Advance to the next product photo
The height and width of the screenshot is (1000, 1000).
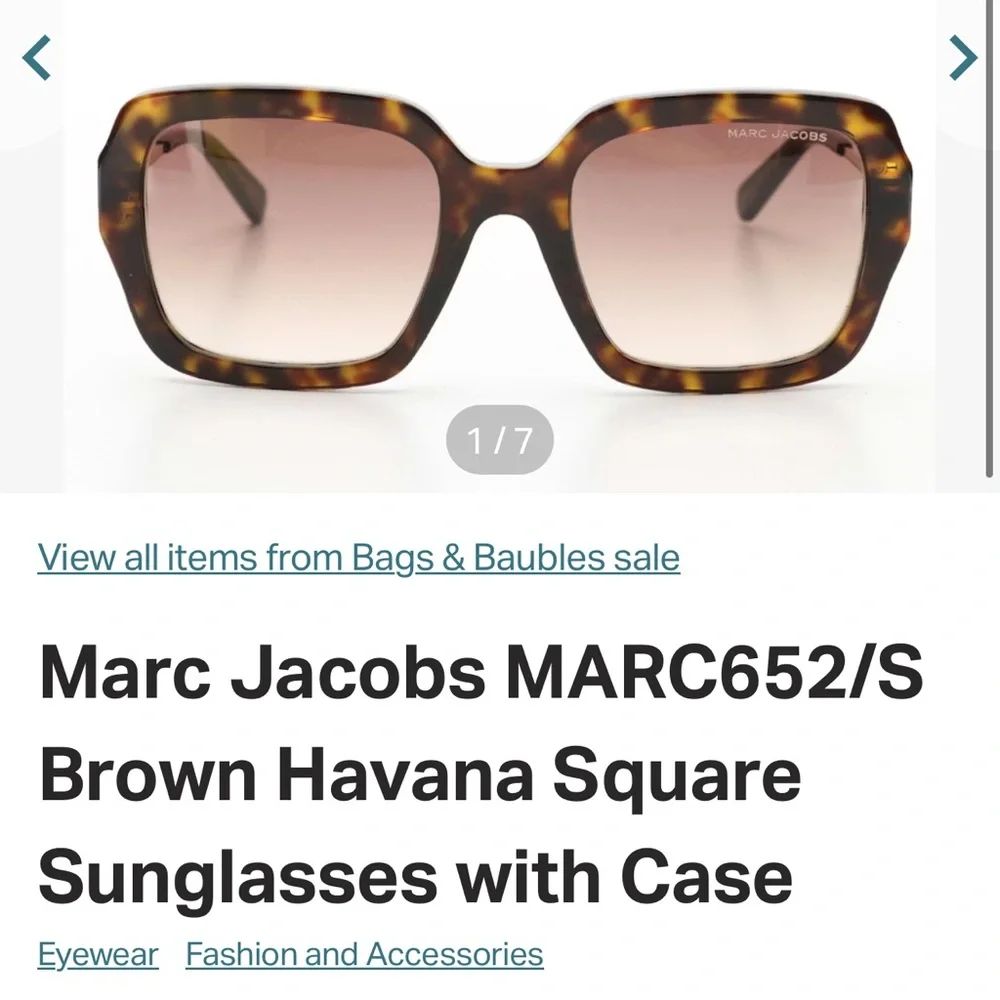(963, 58)
